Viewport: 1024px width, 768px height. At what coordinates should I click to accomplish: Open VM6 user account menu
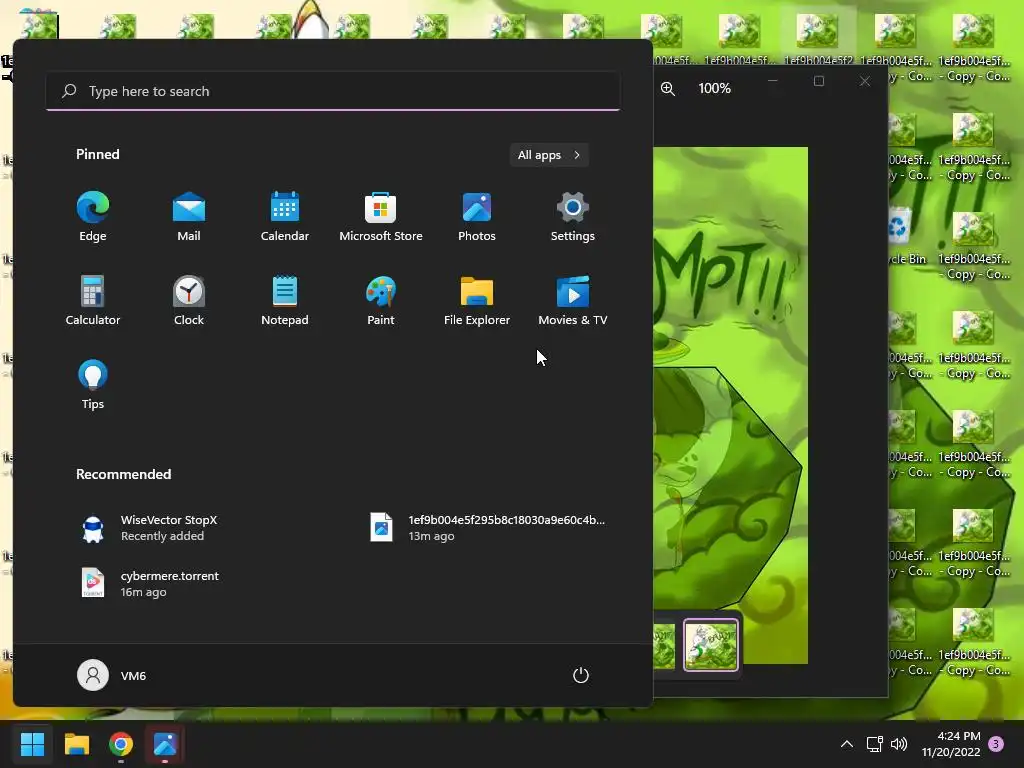coord(112,675)
